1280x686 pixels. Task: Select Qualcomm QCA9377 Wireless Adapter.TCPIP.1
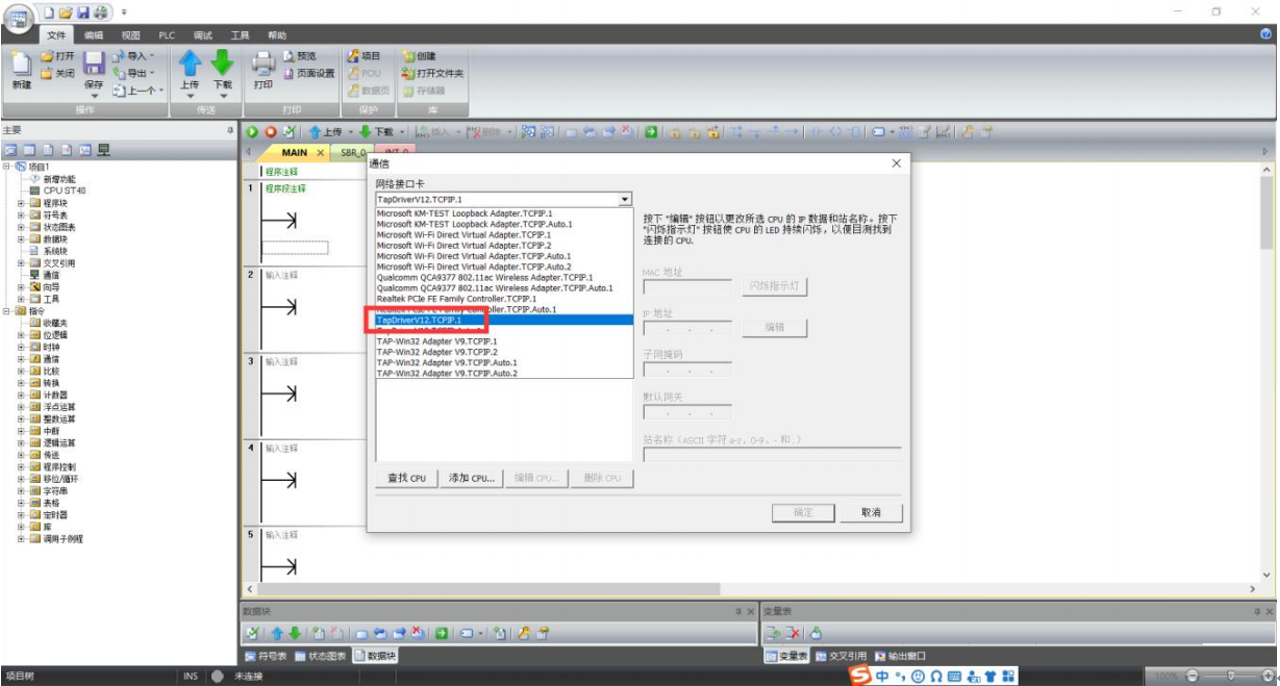504,277
